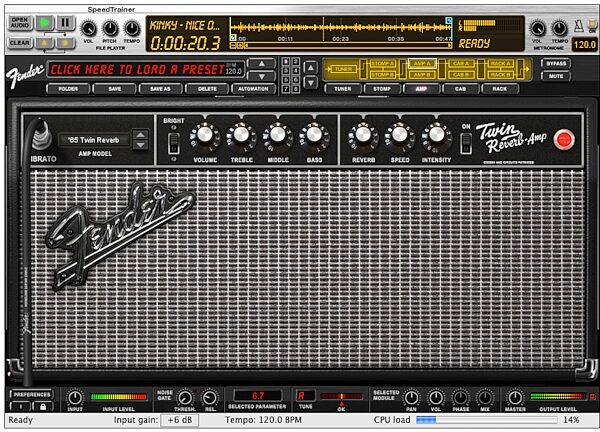Switch to the Cab tab
The width and height of the screenshot is (600, 432).
tap(461, 89)
